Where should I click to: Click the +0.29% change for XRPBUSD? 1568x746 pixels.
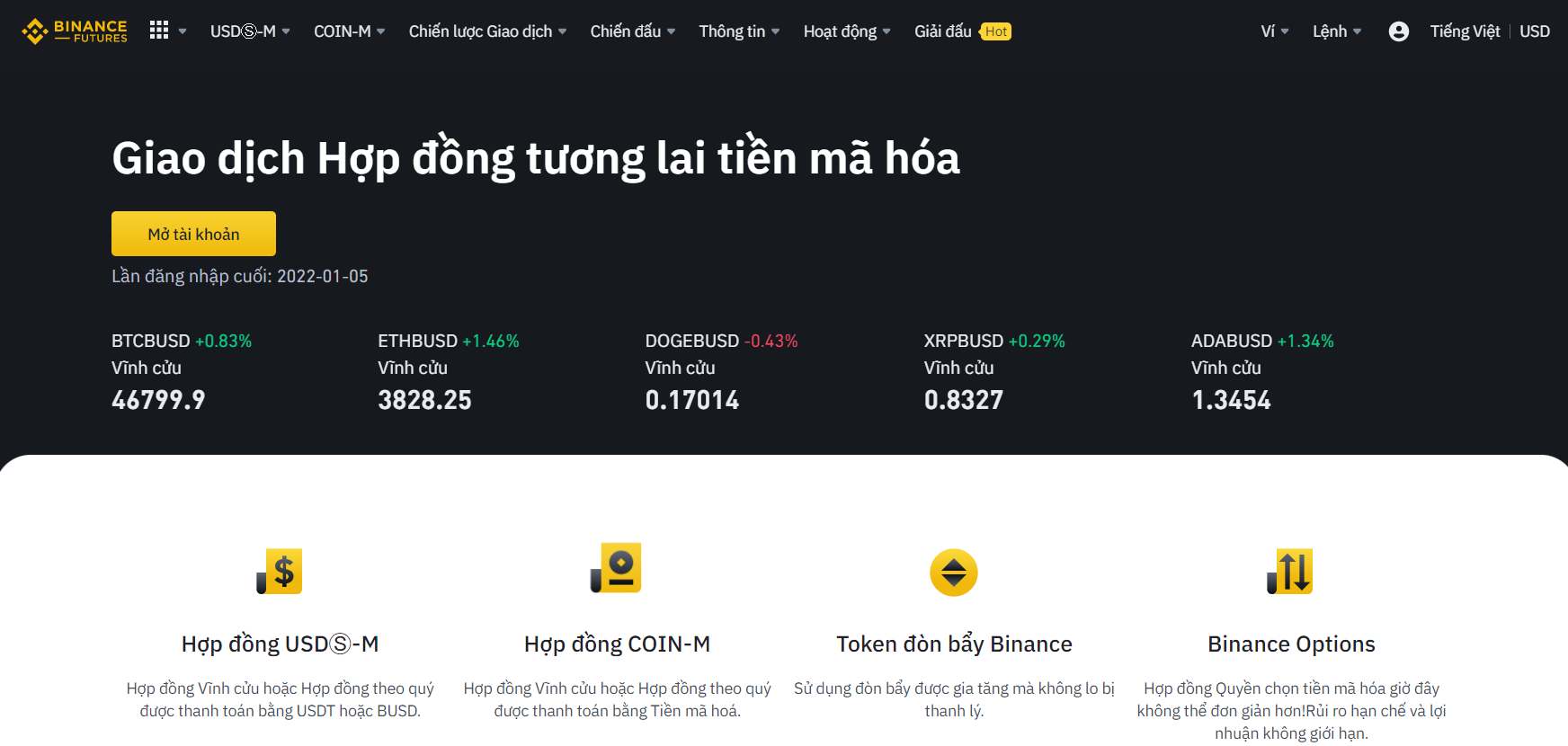tap(1037, 342)
